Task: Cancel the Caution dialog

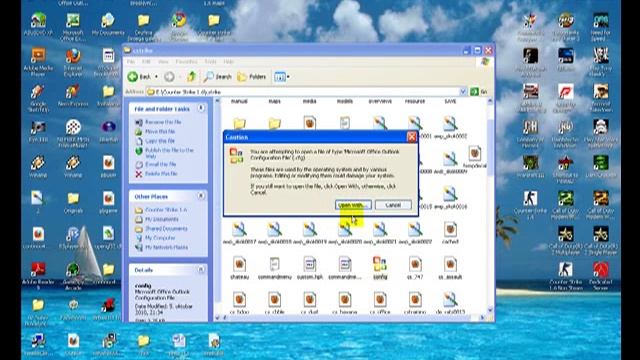Action: [x=393, y=205]
